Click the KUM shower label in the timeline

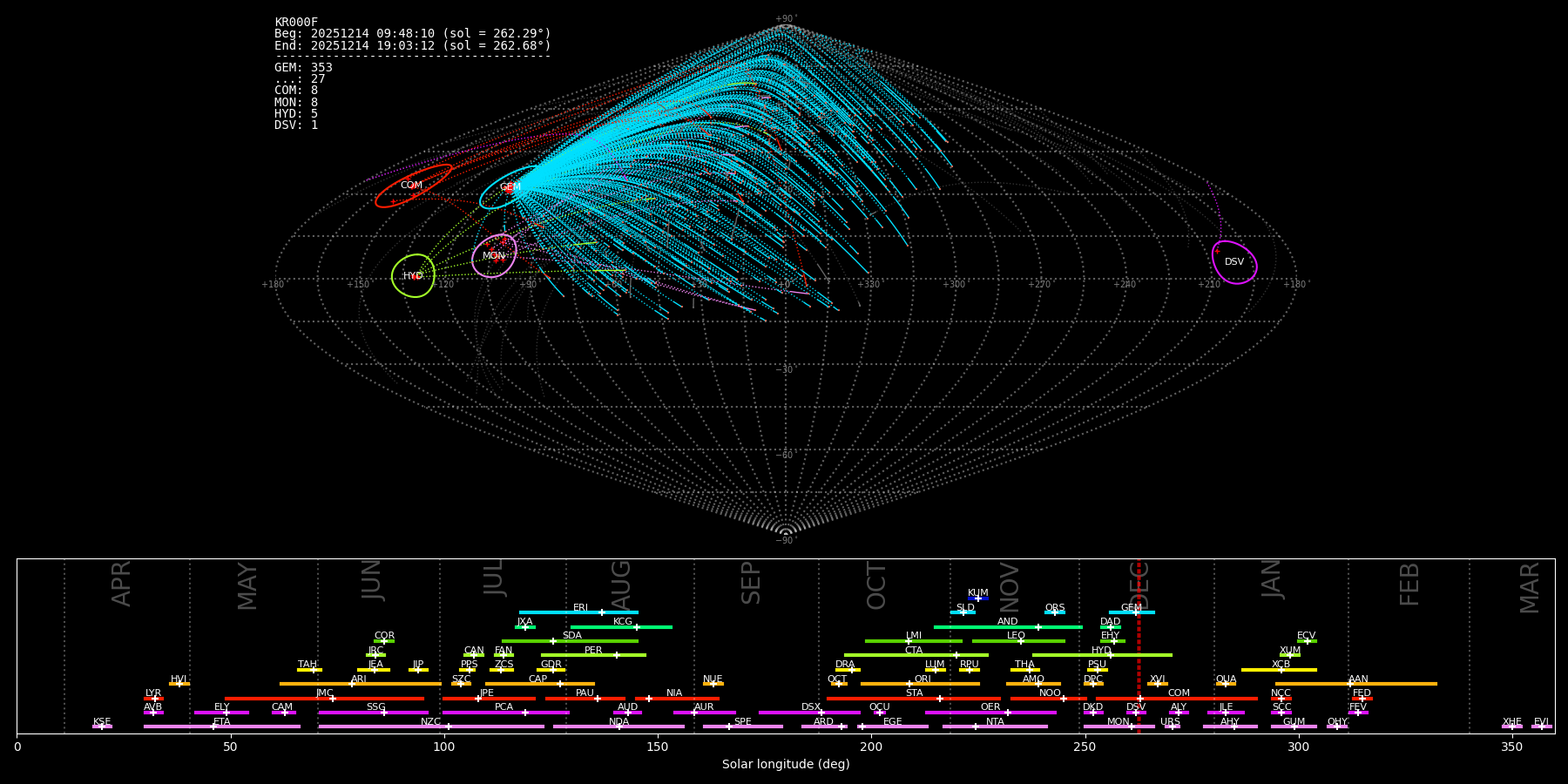[978, 593]
